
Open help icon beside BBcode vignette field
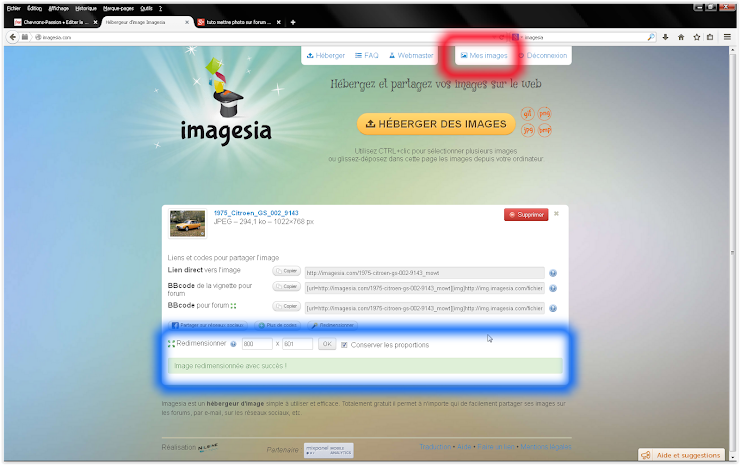(553, 288)
